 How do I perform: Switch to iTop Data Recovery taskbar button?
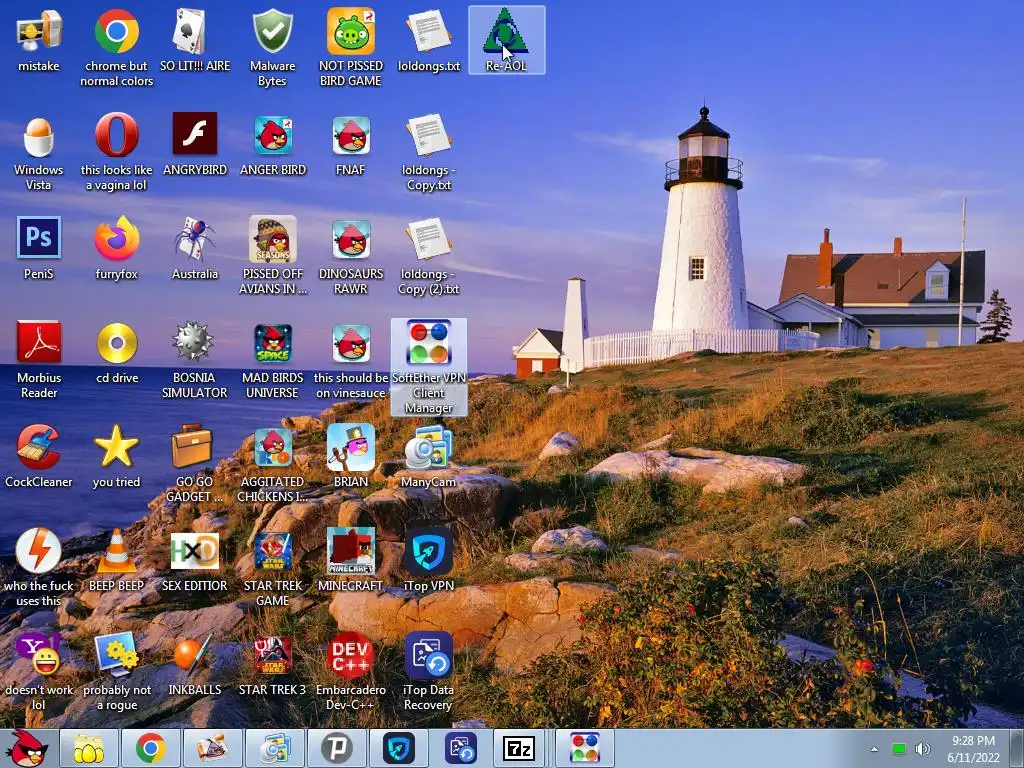point(461,748)
